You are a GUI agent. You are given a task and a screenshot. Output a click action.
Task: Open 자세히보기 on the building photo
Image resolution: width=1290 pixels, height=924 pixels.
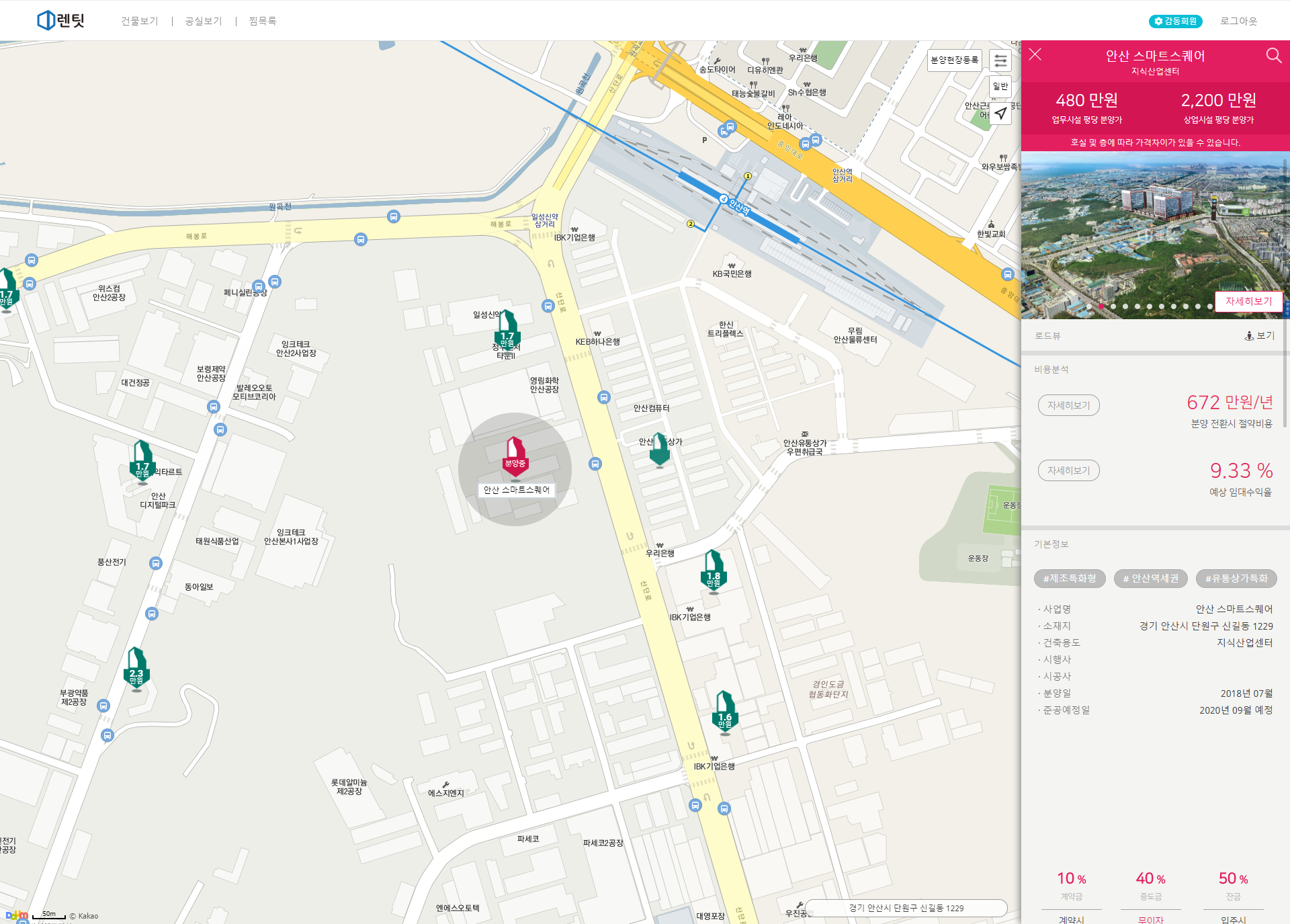(1248, 301)
